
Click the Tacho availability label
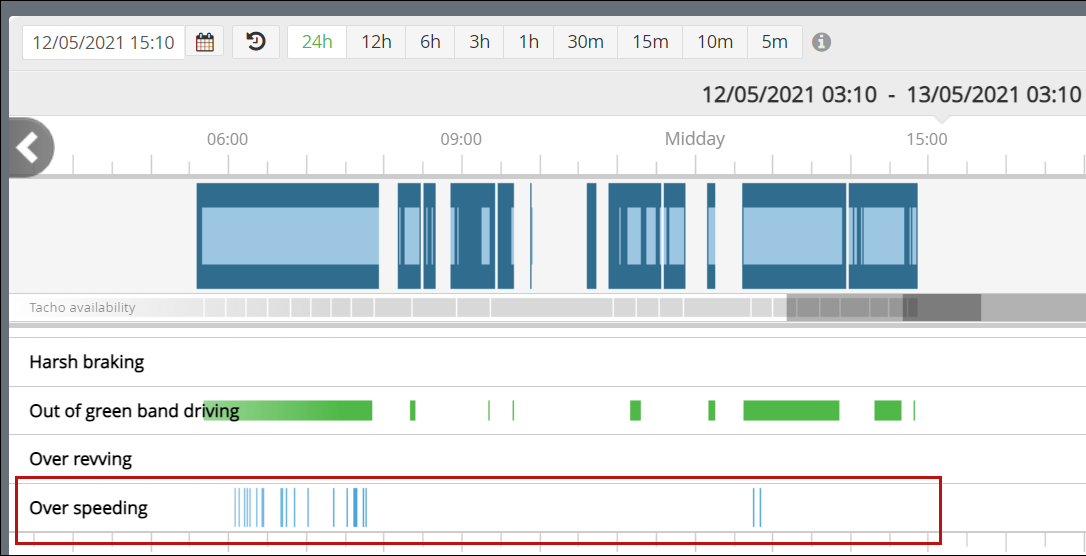(x=82, y=307)
